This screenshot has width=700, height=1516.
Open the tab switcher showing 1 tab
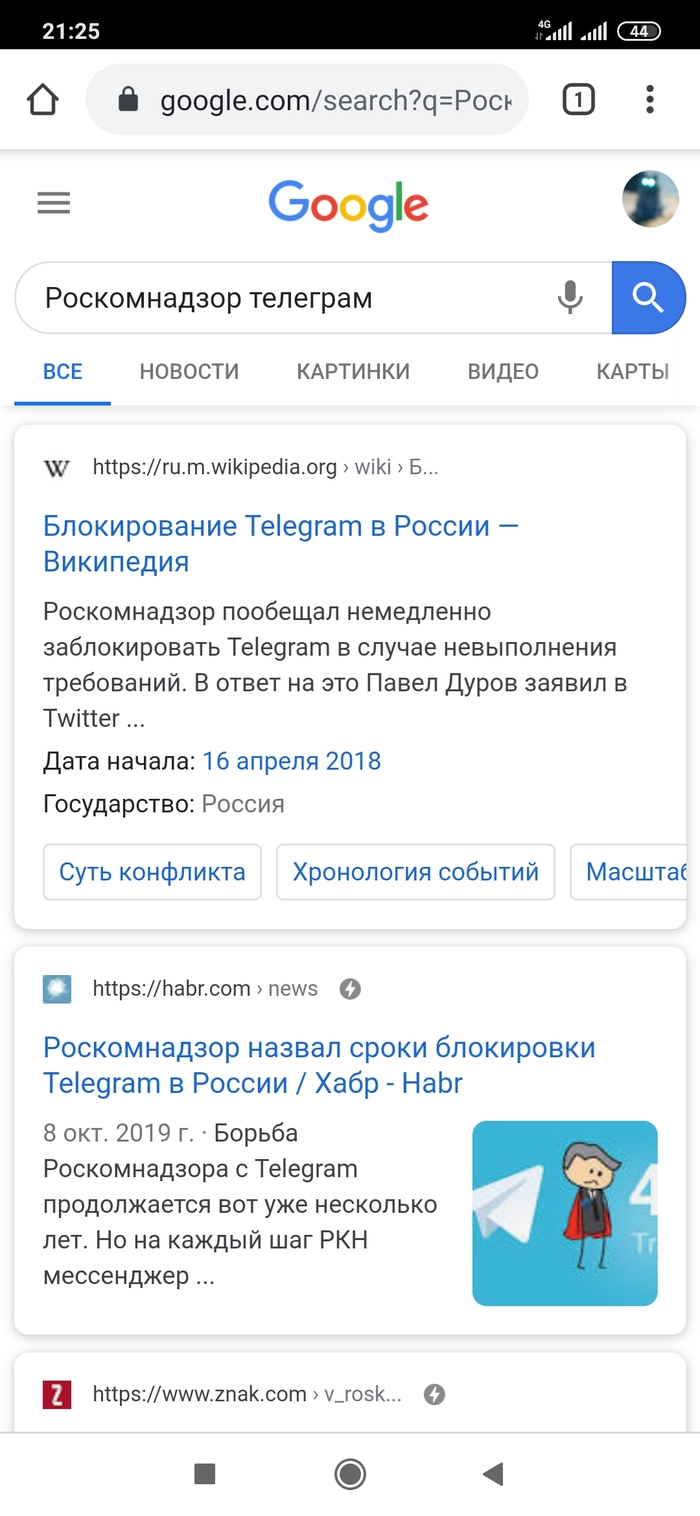pyautogui.click(x=578, y=100)
